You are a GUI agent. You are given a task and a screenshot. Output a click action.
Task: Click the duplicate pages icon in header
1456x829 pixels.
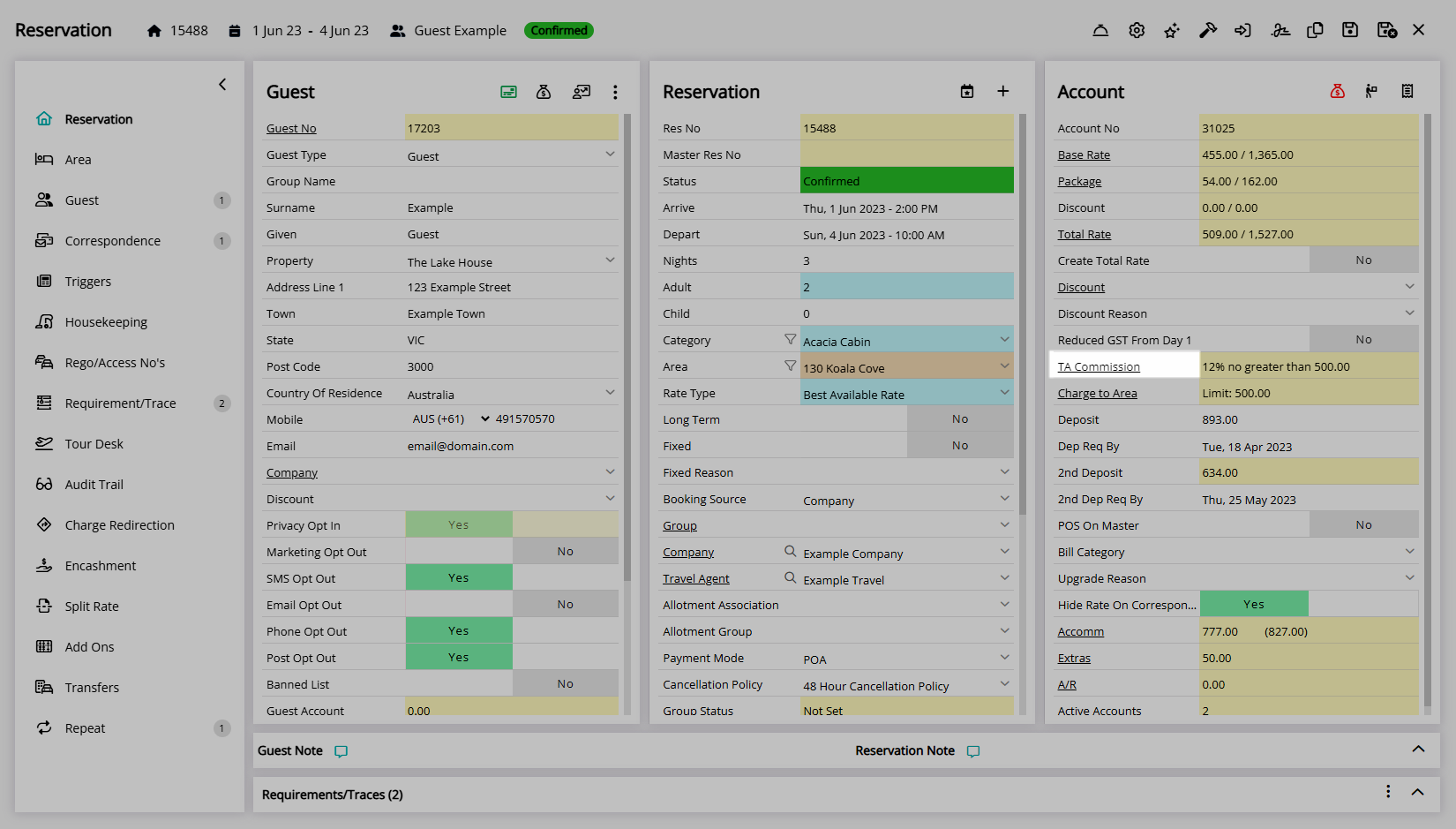1315,31
